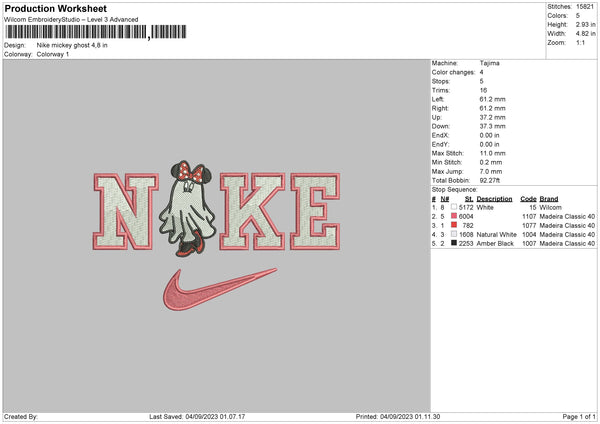Click the Zoom value 1:1
Image resolution: width=600 pixels, height=424 pixels.
580,42
